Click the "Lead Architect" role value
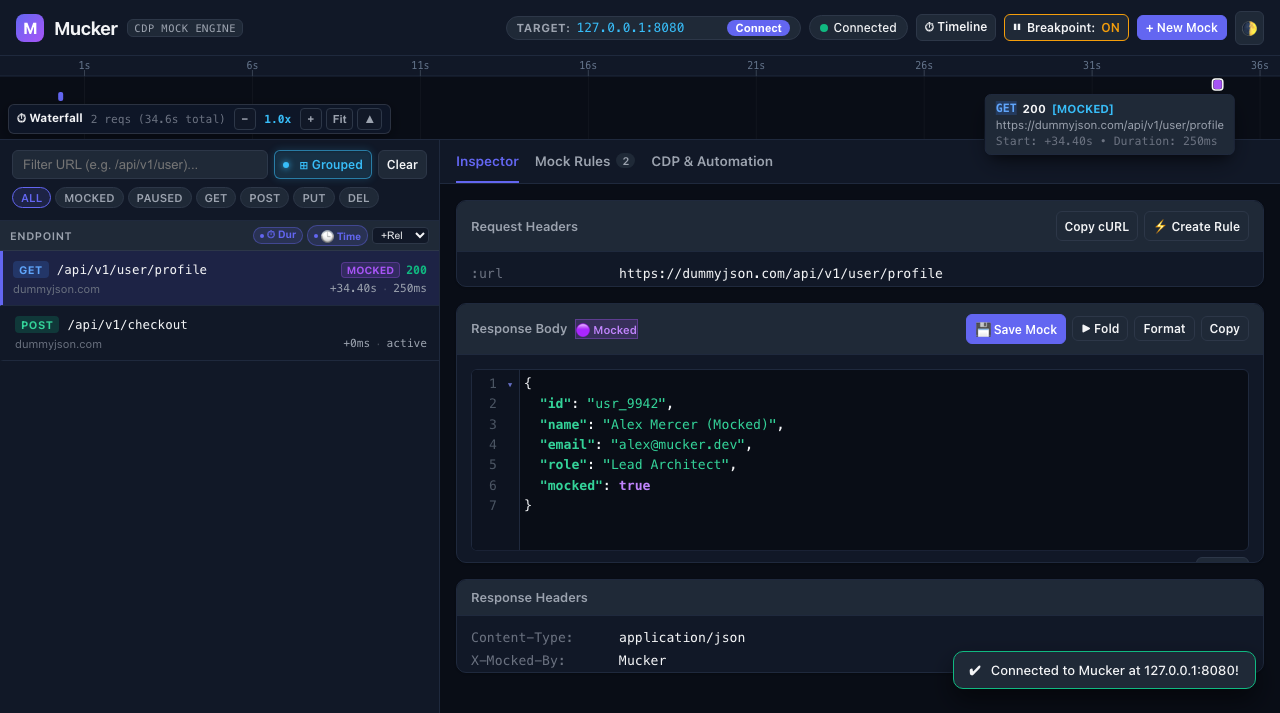This screenshot has height=713, width=1280. [666, 464]
